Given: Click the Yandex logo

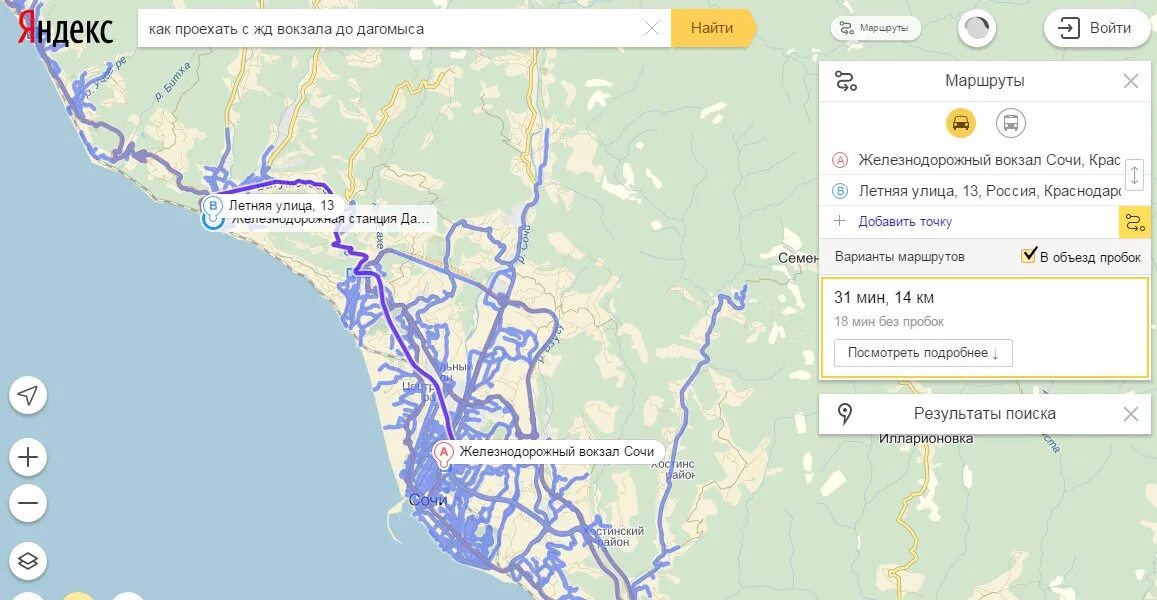Looking at the screenshot, I should (x=65, y=30).
